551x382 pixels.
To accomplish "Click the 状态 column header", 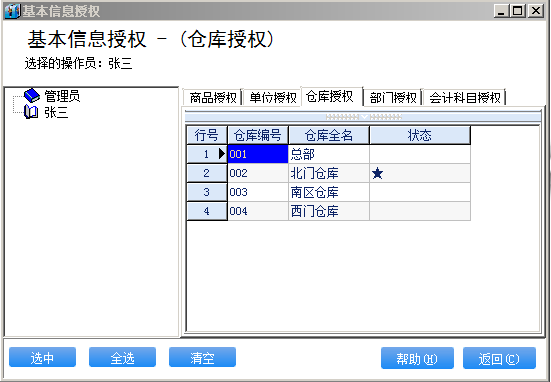I will point(420,135).
